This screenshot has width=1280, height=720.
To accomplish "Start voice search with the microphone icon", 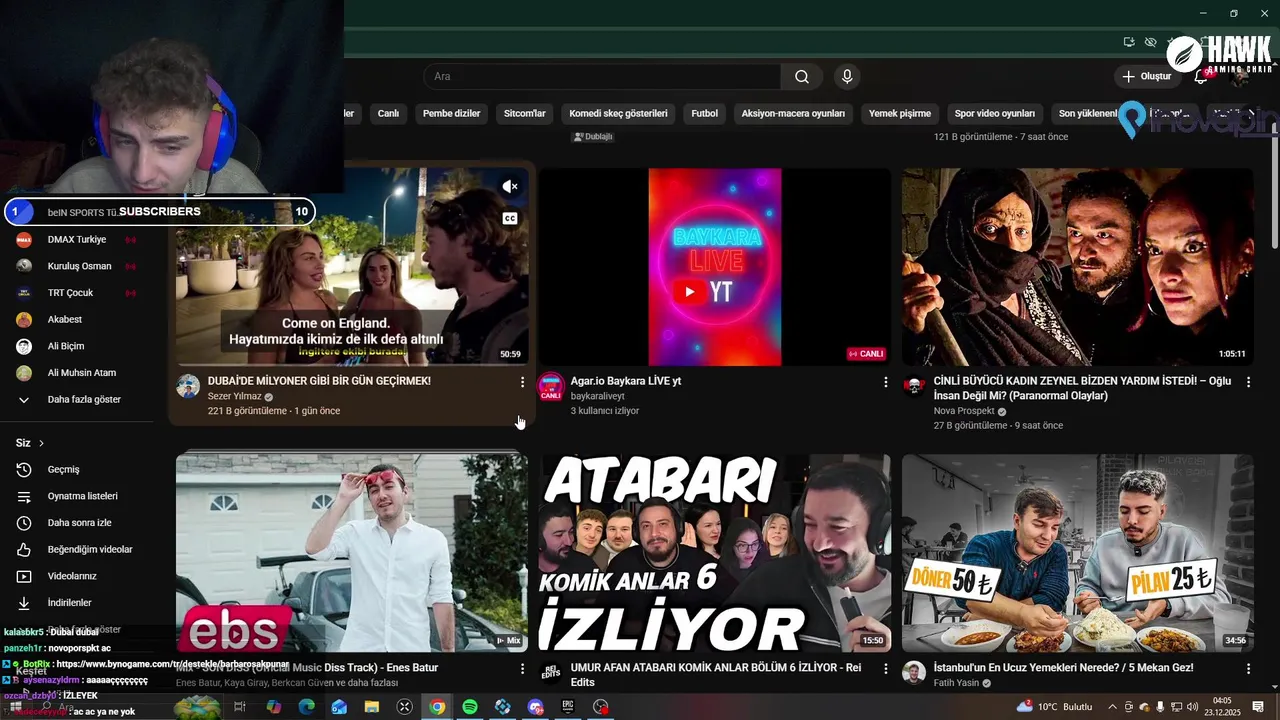I will click(847, 77).
